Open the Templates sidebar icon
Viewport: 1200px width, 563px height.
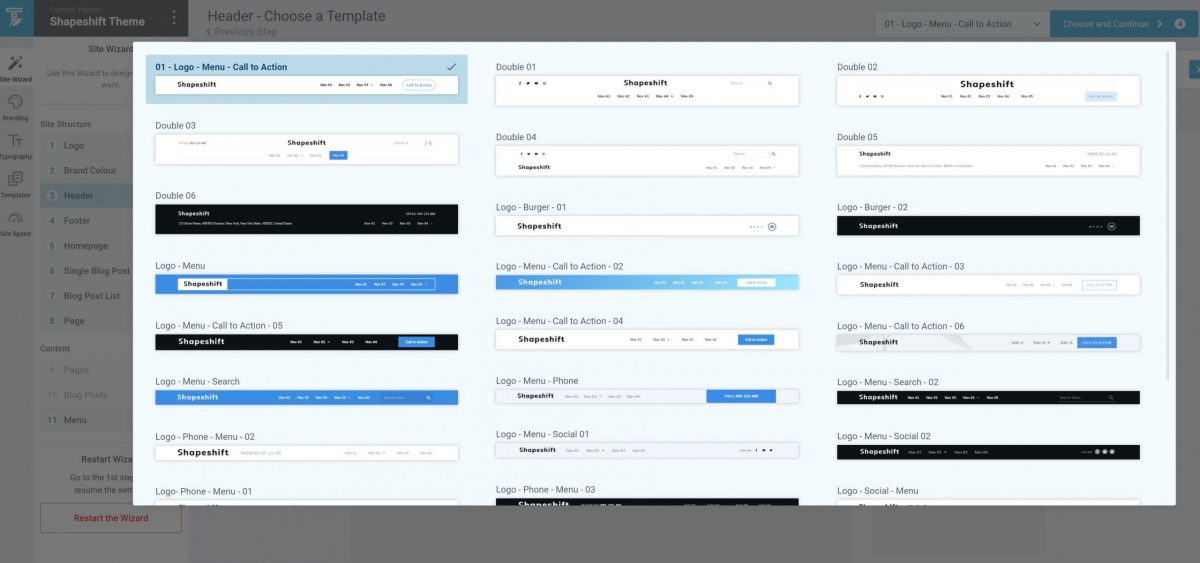click(16, 184)
